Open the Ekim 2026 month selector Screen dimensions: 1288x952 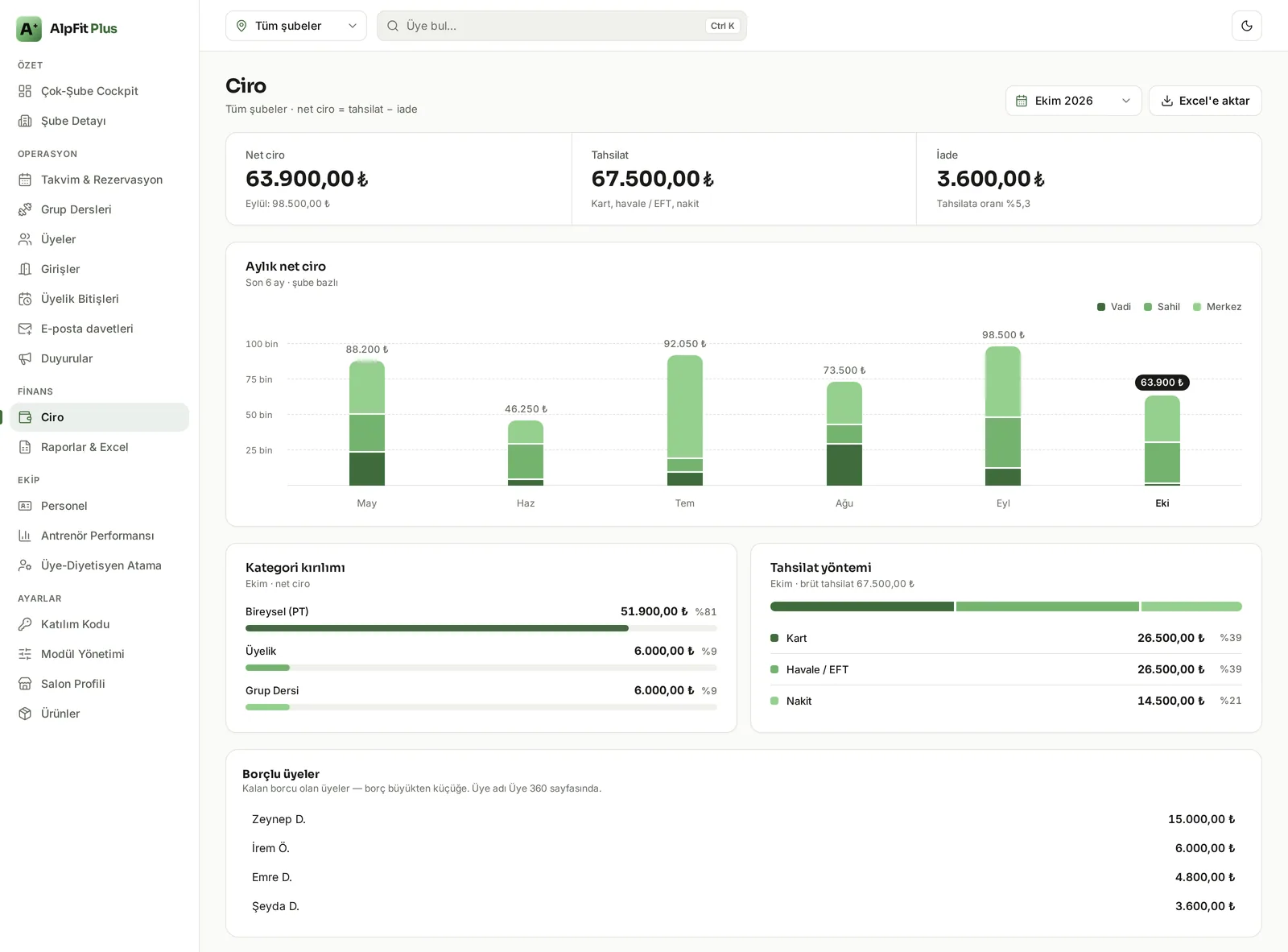coord(1073,101)
